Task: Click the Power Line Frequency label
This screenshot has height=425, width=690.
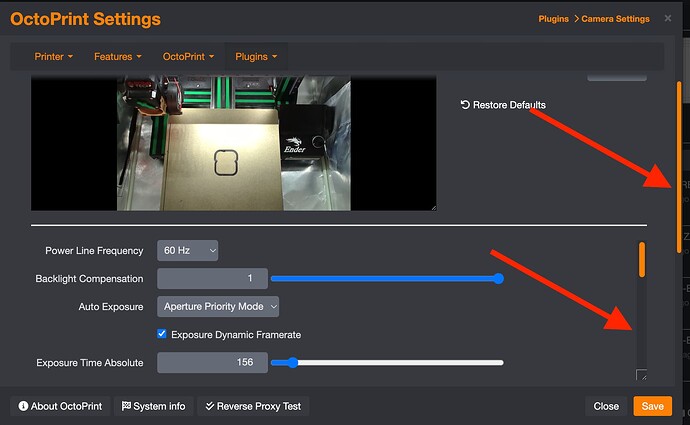Action: [94, 251]
